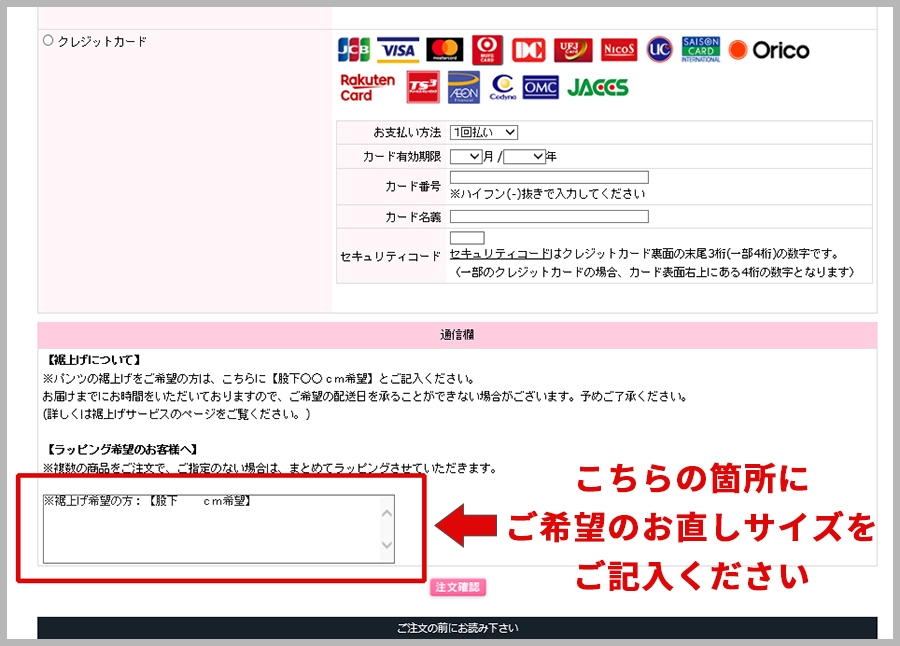Click the お支払い方法 label
This screenshot has height=646, width=900.
(407, 133)
